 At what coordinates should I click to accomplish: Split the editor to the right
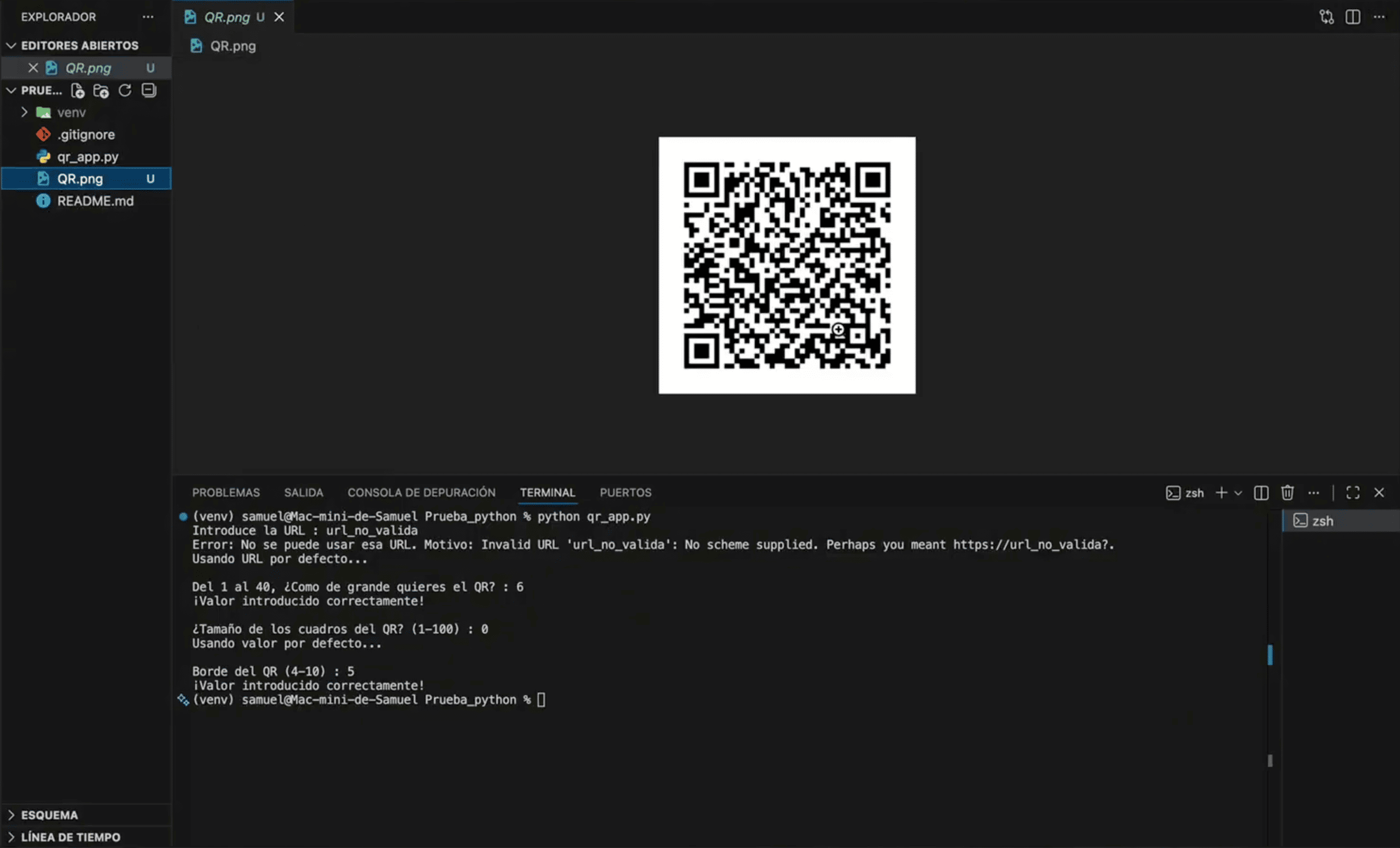point(1353,17)
